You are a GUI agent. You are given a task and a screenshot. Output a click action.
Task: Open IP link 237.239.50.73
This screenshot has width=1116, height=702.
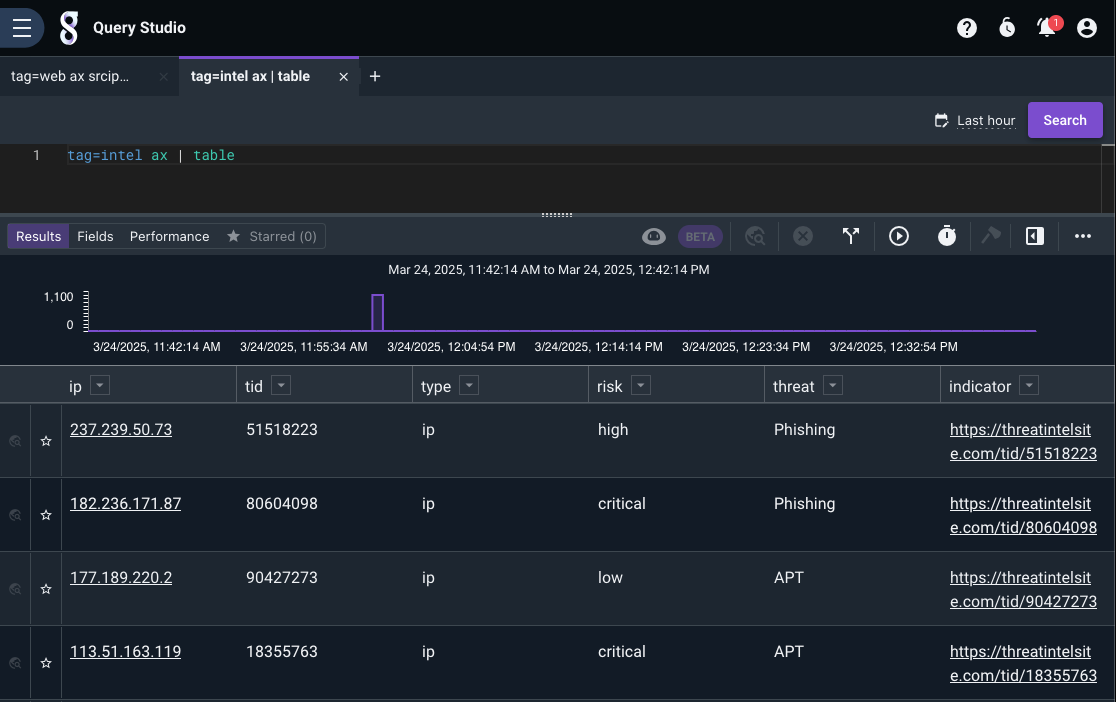(x=121, y=430)
